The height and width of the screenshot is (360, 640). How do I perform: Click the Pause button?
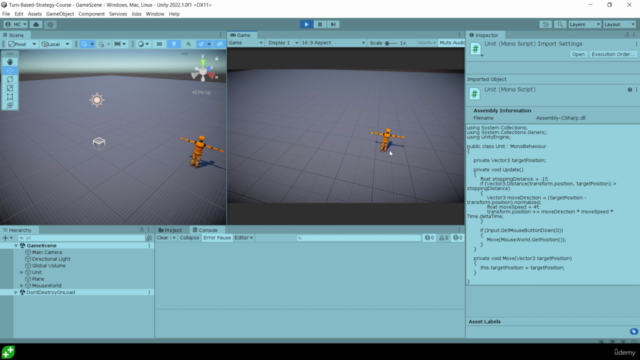320,24
